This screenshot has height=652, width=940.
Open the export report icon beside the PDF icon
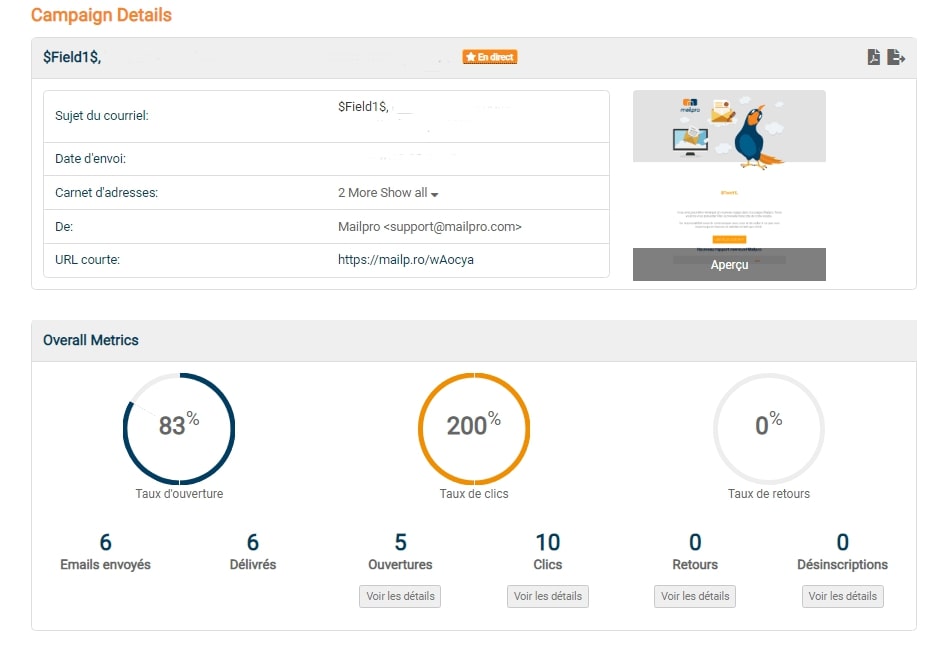tap(896, 57)
